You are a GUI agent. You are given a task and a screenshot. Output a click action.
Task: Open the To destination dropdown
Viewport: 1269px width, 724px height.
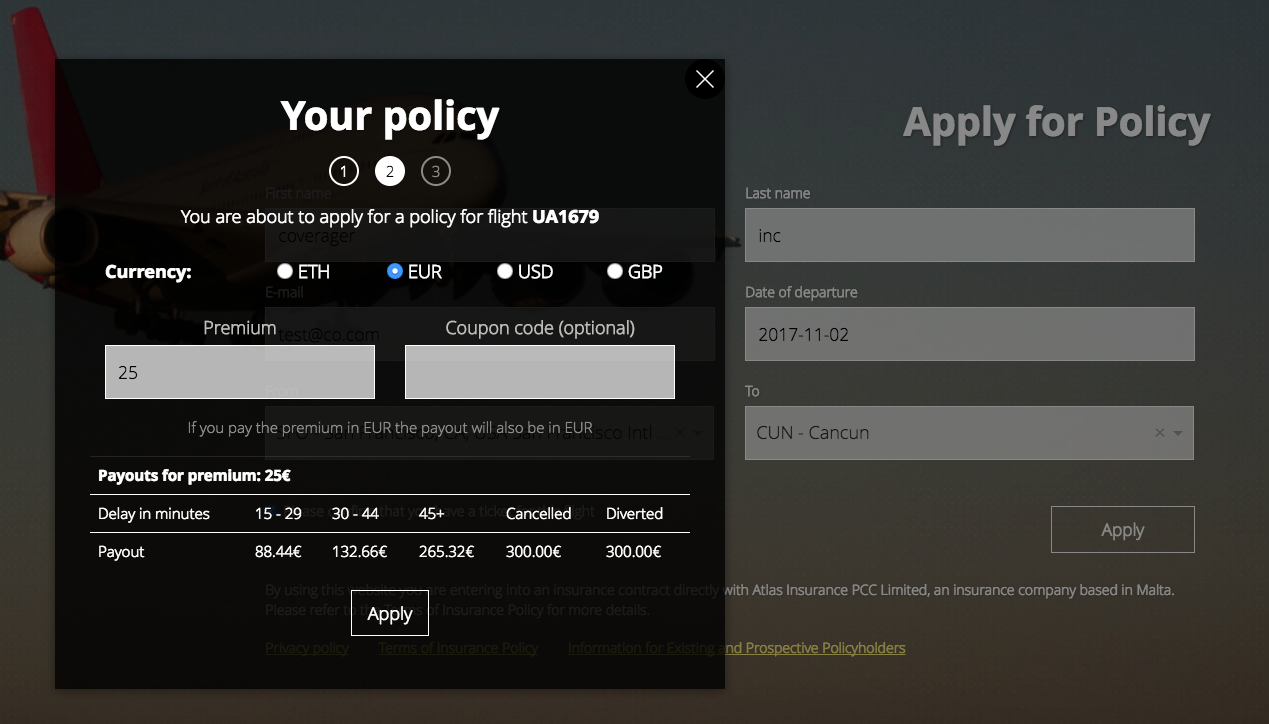pos(1177,433)
